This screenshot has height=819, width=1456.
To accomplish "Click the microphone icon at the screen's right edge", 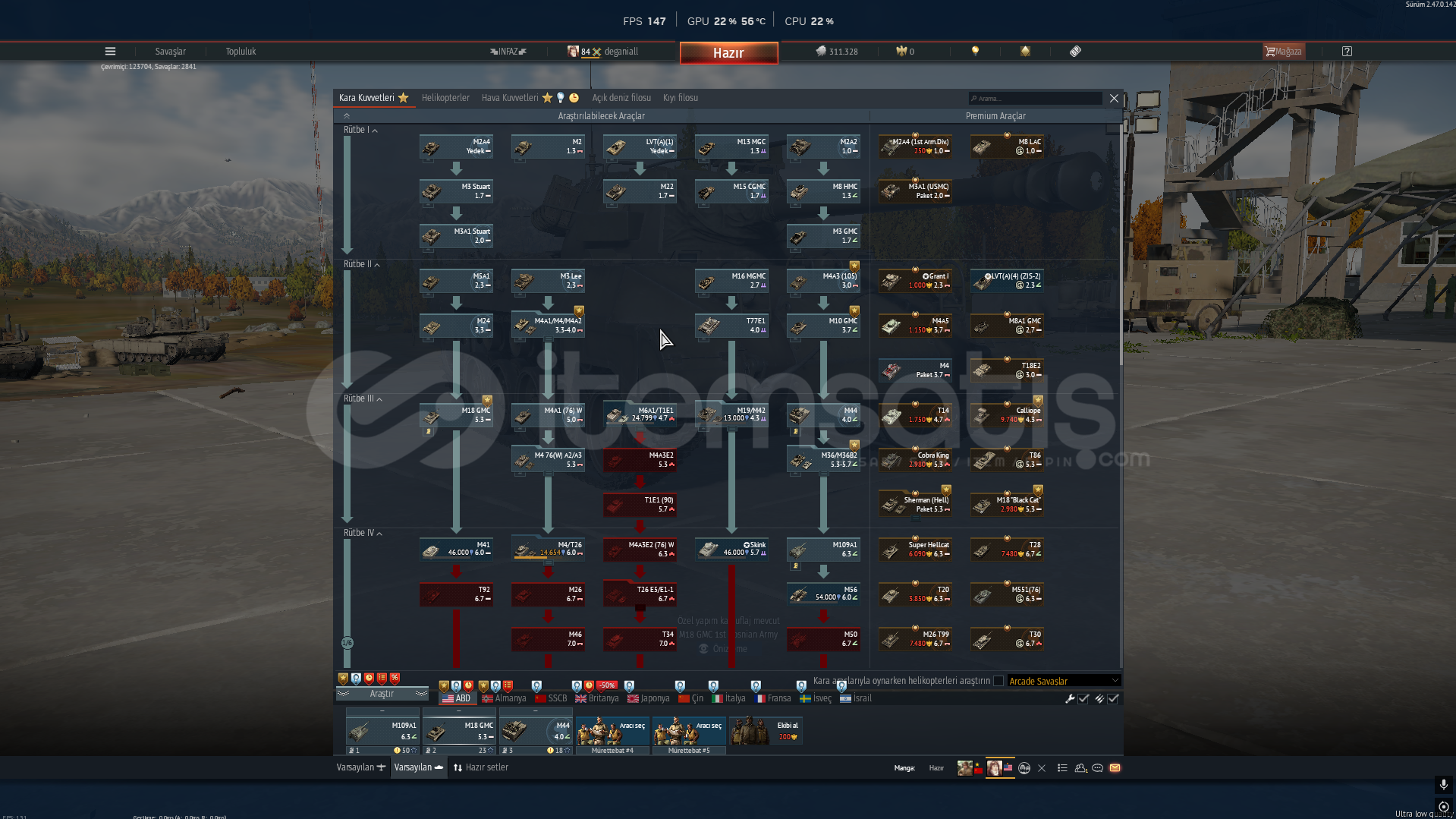I will coord(1443,784).
